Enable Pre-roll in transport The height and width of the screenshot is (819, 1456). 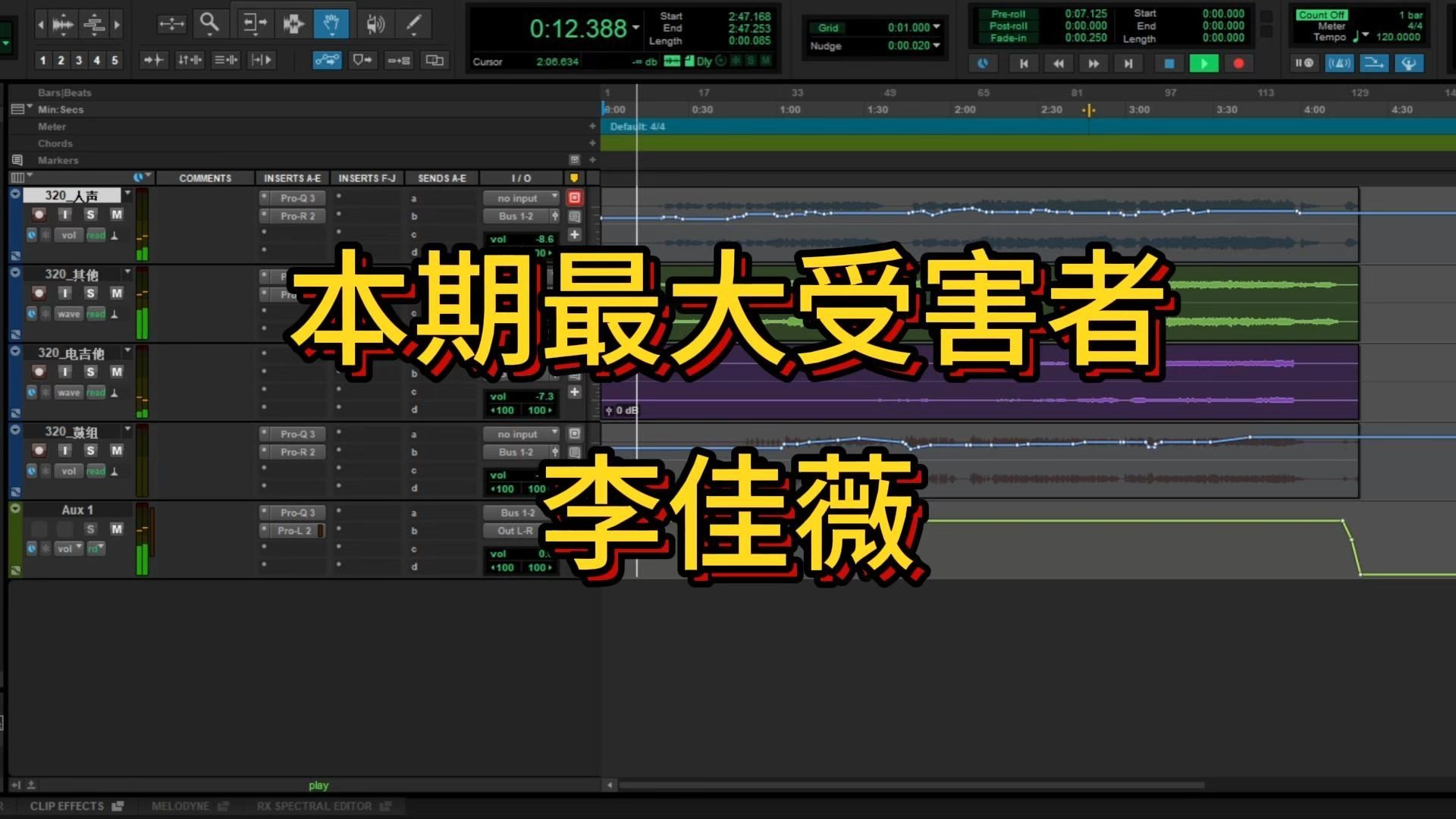coord(1008,14)
